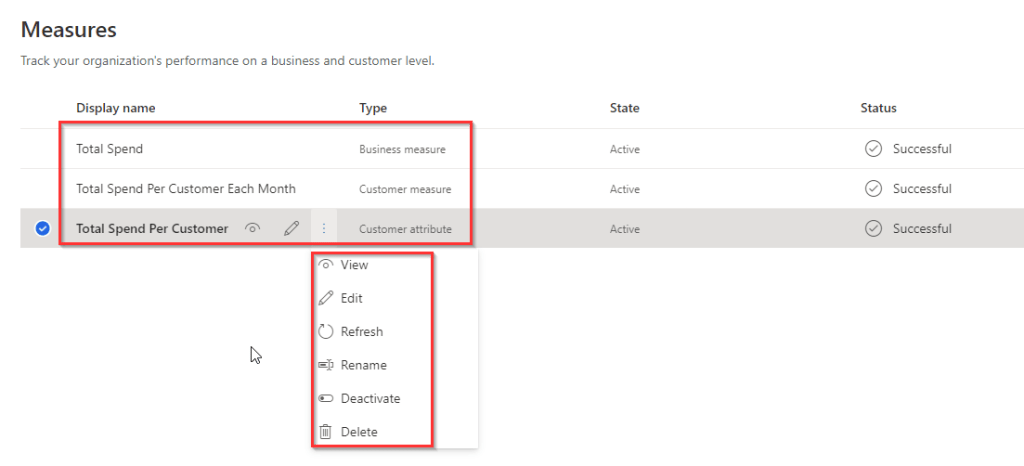Image resolution: width=1024 pixels, height=466 pixels.
Task: Click the trash can icon next to Delete
Action: (x=325, y=432)
